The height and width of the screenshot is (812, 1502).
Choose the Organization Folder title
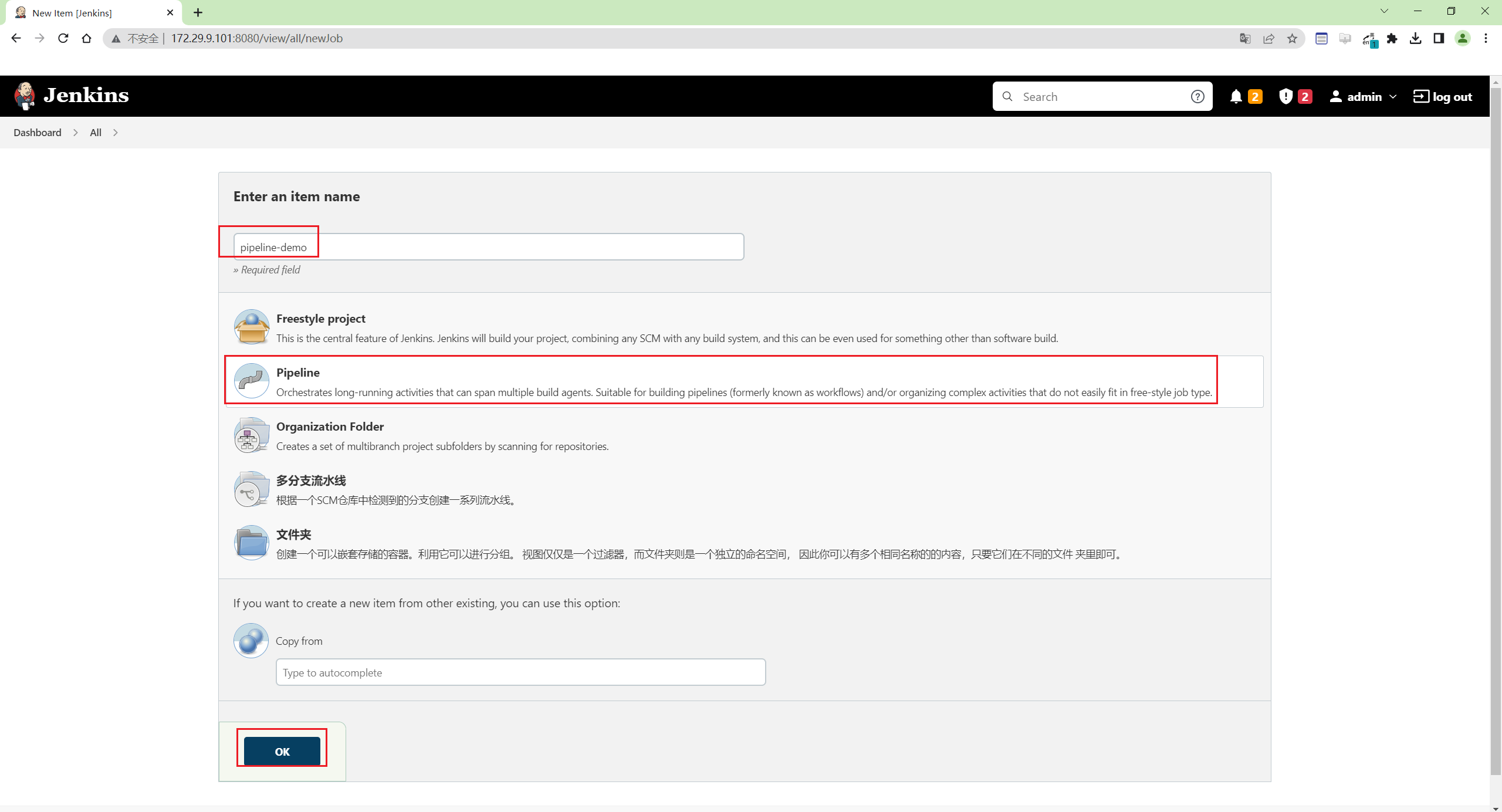pyautogui.click(x=330, y=427)
